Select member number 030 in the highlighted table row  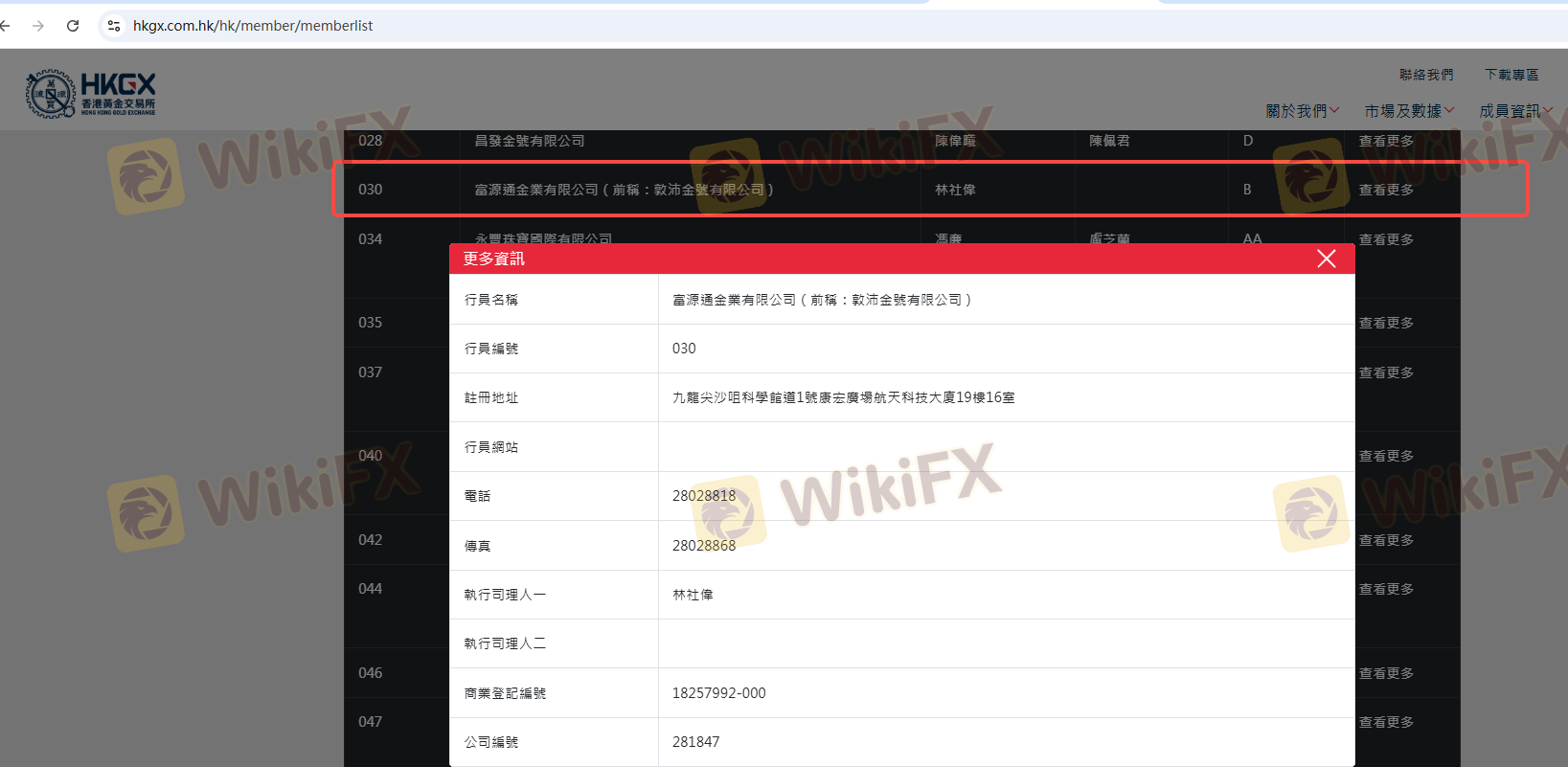click(370, 190)
